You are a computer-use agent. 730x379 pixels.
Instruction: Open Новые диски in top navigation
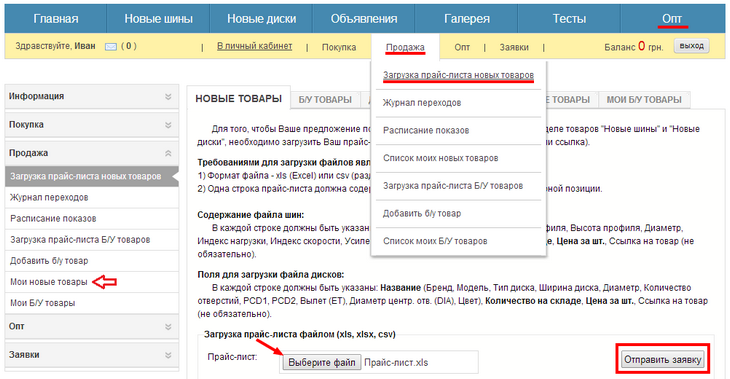(261, 19)
